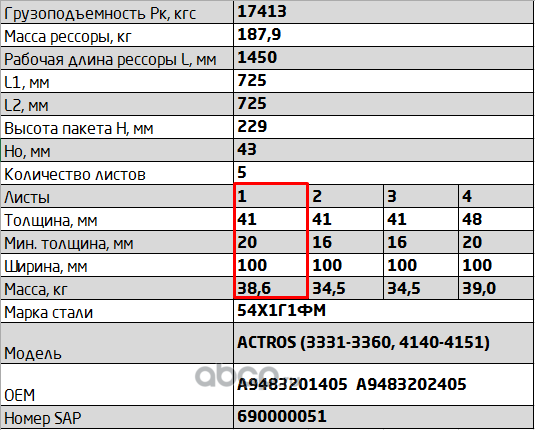Select mass value 39,0
535x430 pixels.
click(x=479, y=289)
